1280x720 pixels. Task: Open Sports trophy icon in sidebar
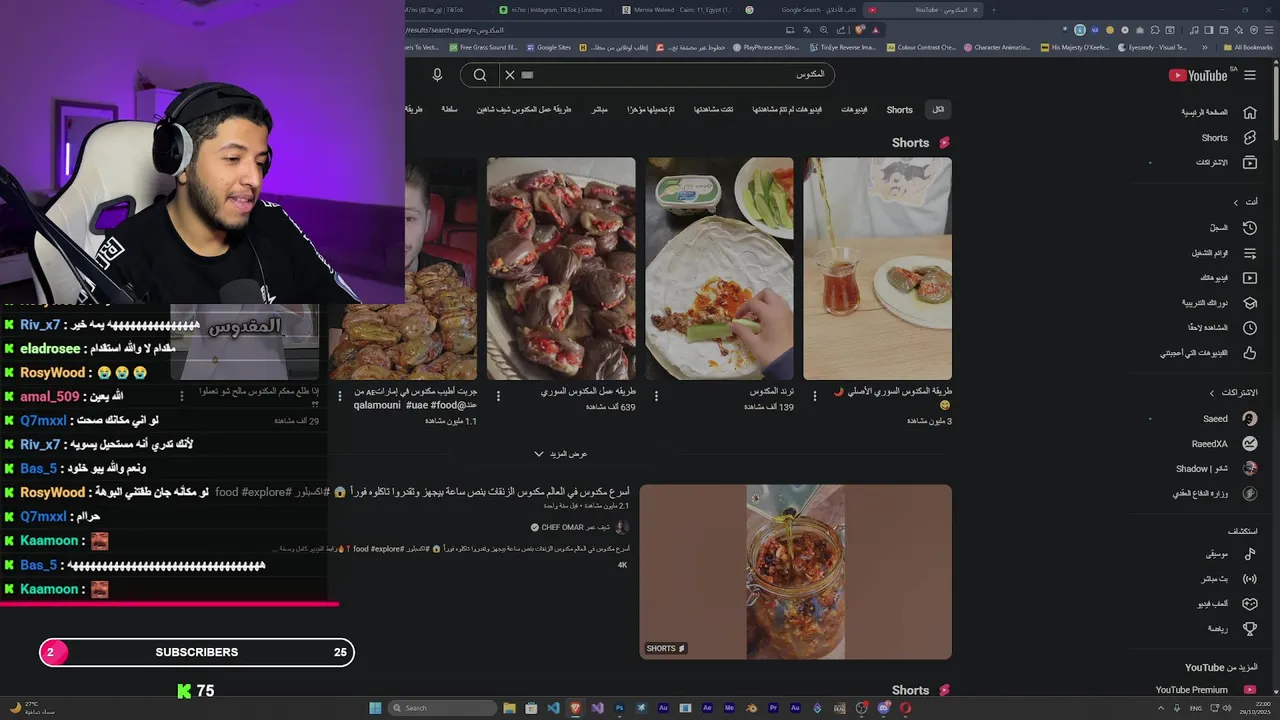(x=1249, y=628)
